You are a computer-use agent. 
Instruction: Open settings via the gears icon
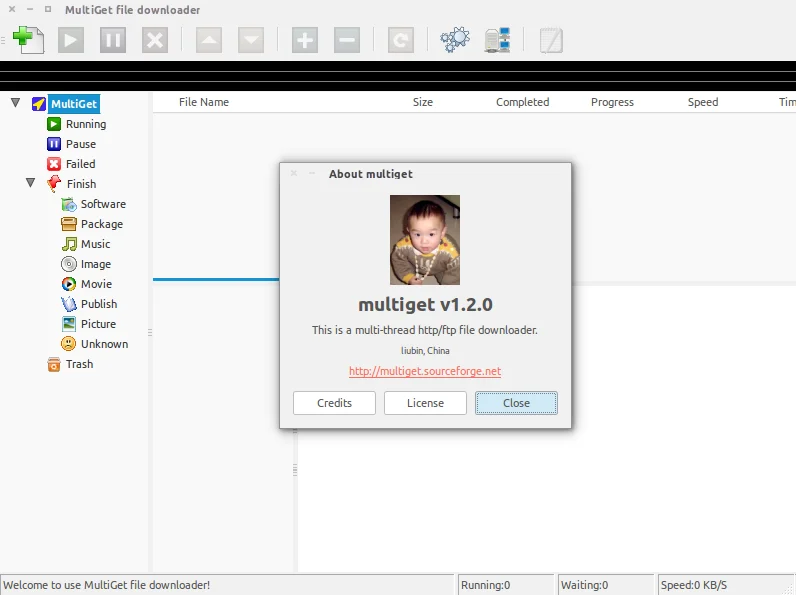click(x=455, y=40)
